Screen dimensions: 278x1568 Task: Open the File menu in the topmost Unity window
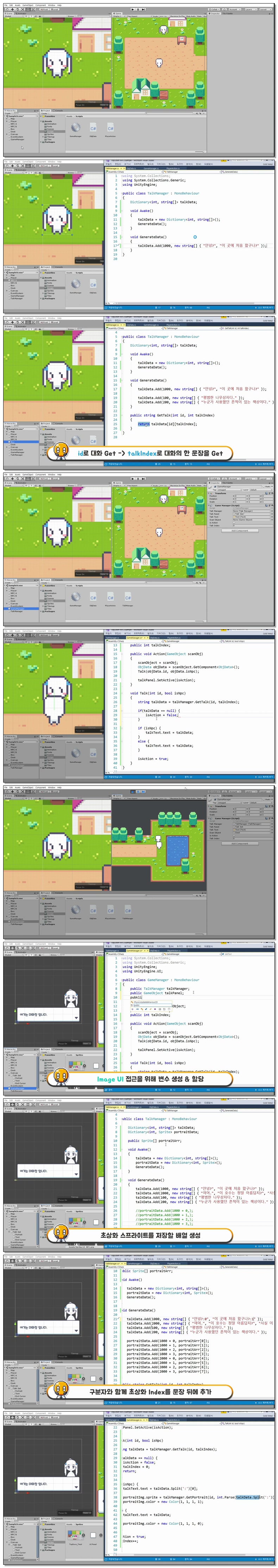(x=6, y=5)
